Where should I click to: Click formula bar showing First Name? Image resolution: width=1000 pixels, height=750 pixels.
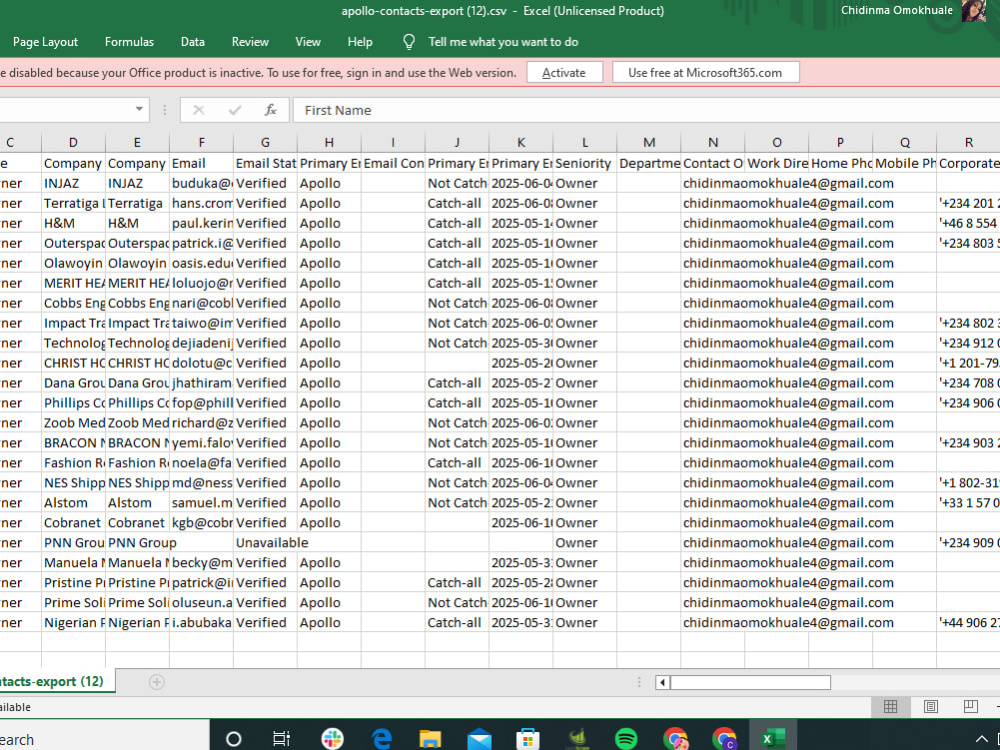(x=645, y=110)
